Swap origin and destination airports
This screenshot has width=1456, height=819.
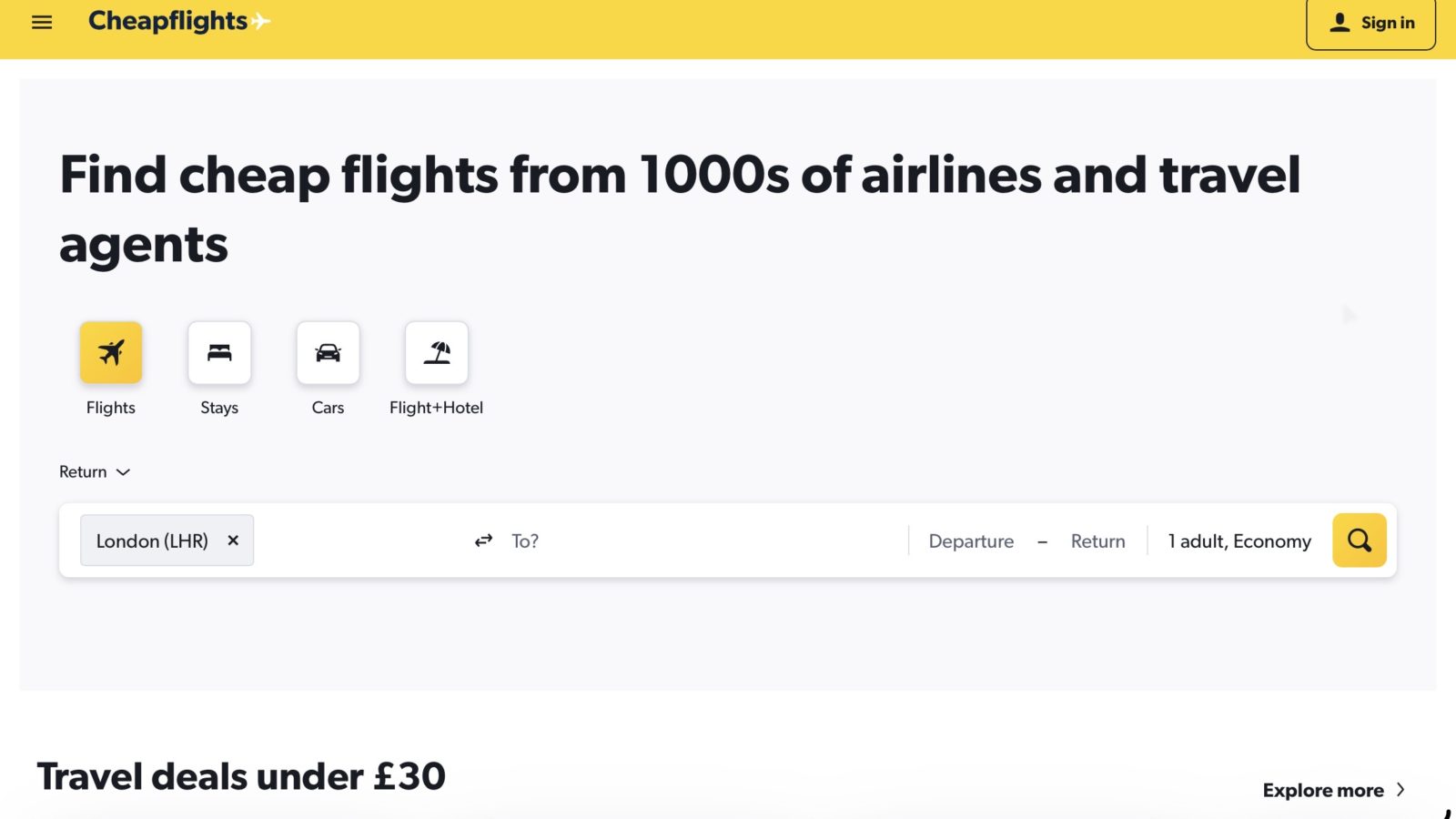pyautogui.click(x=483, y=541)
